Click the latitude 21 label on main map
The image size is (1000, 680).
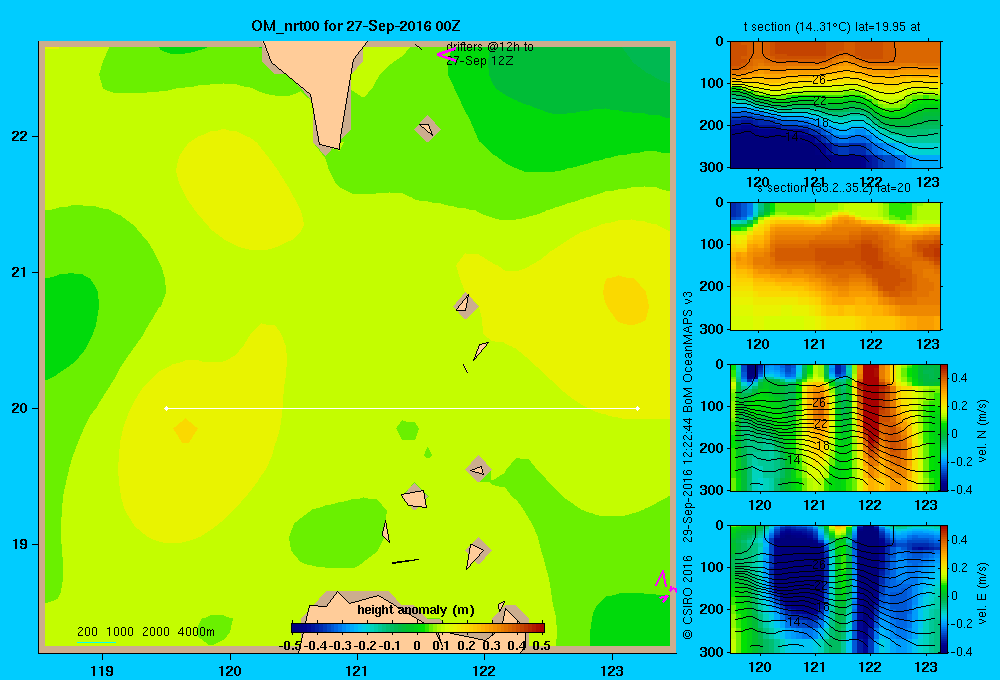(20, 272)
